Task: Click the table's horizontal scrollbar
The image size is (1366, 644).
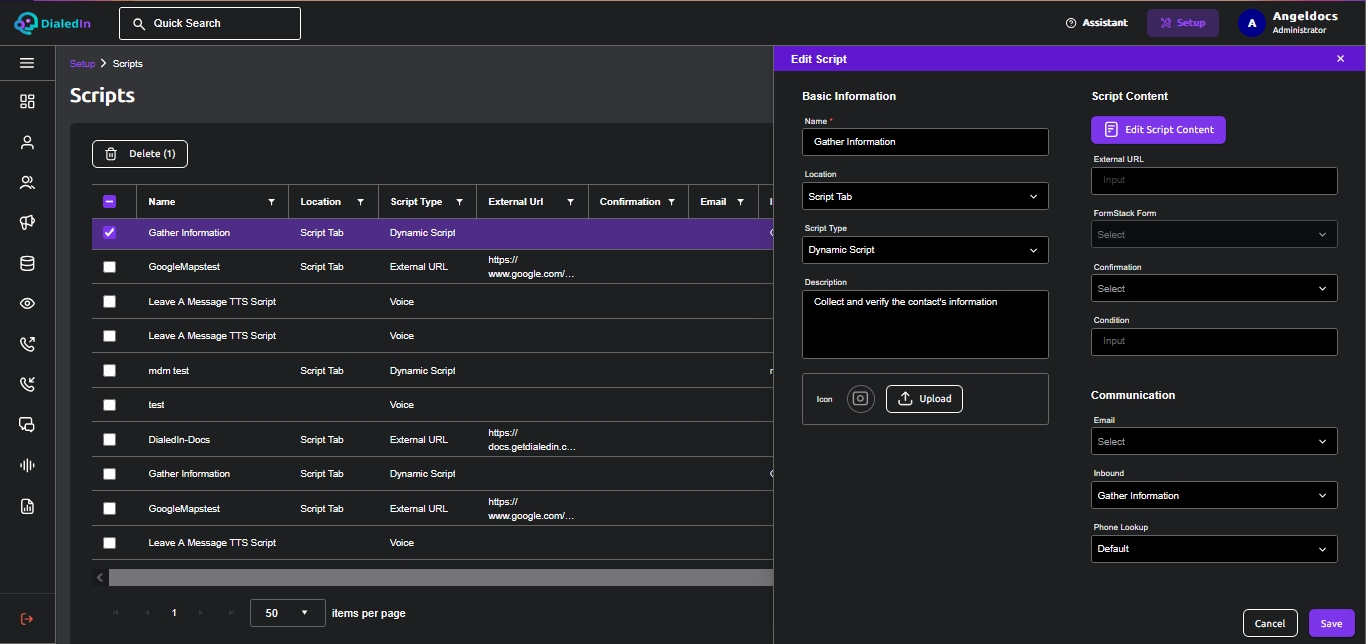Action: [x=440, y=578]
